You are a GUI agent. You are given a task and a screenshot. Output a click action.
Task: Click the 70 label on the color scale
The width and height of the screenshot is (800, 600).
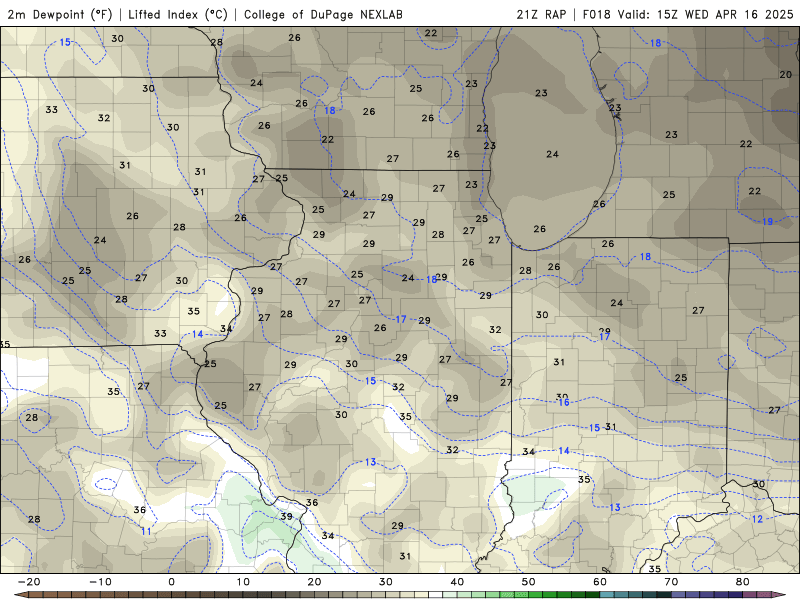coord(671,582)
